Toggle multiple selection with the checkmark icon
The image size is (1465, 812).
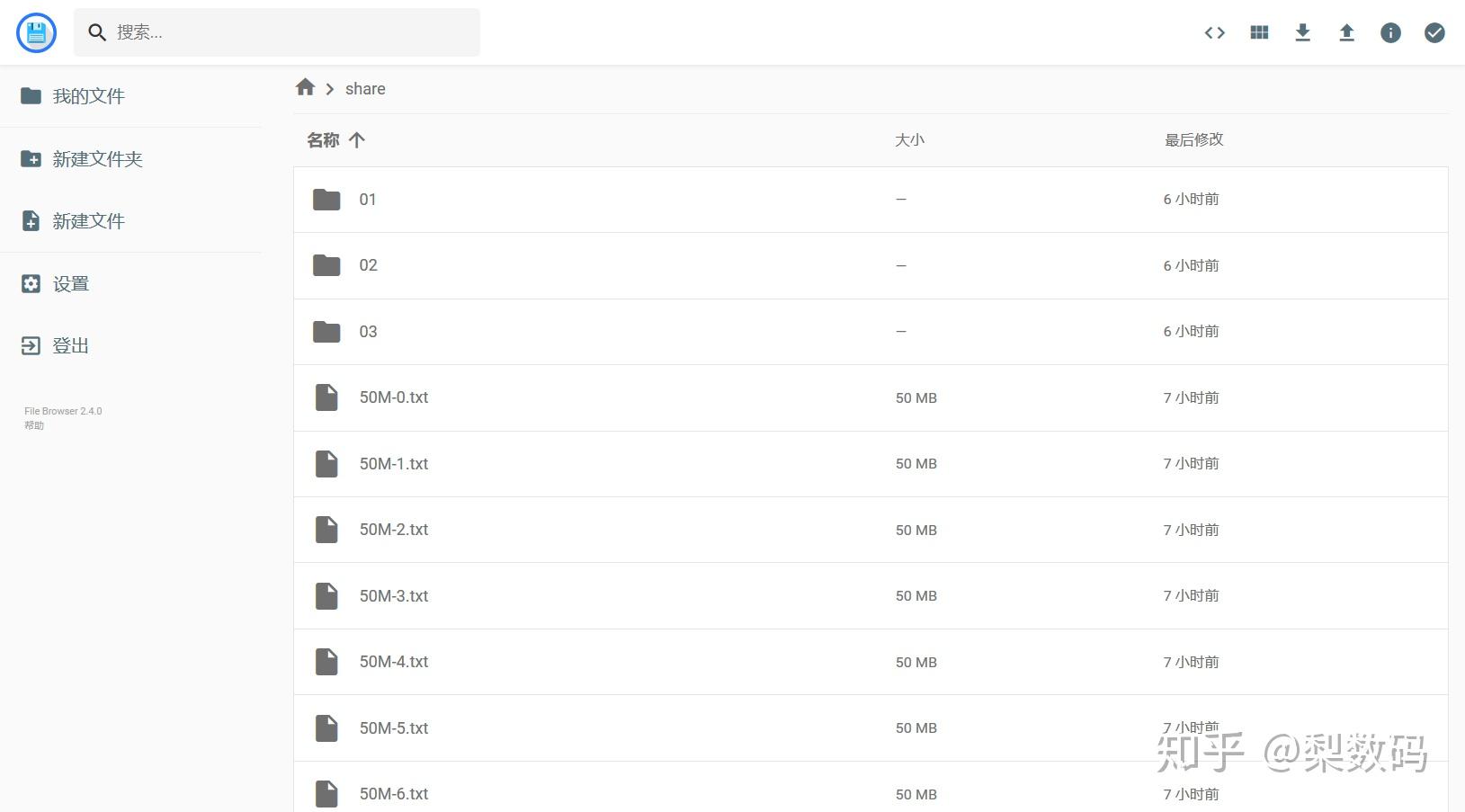[x=1434, y=33]
